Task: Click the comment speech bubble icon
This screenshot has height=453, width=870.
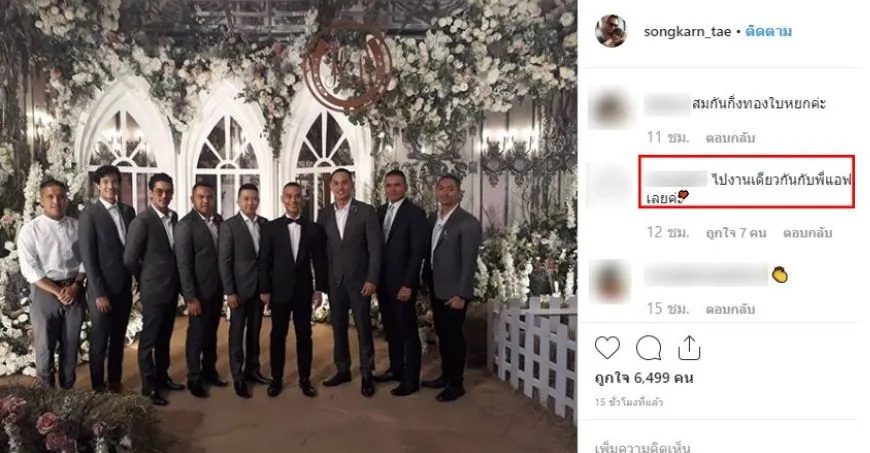Action: click(649, 348)
